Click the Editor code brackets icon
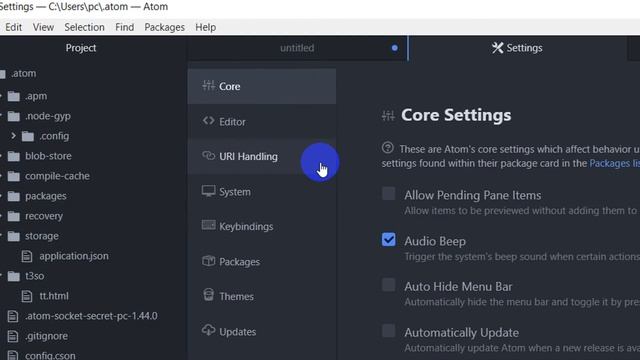 point(208,121)
